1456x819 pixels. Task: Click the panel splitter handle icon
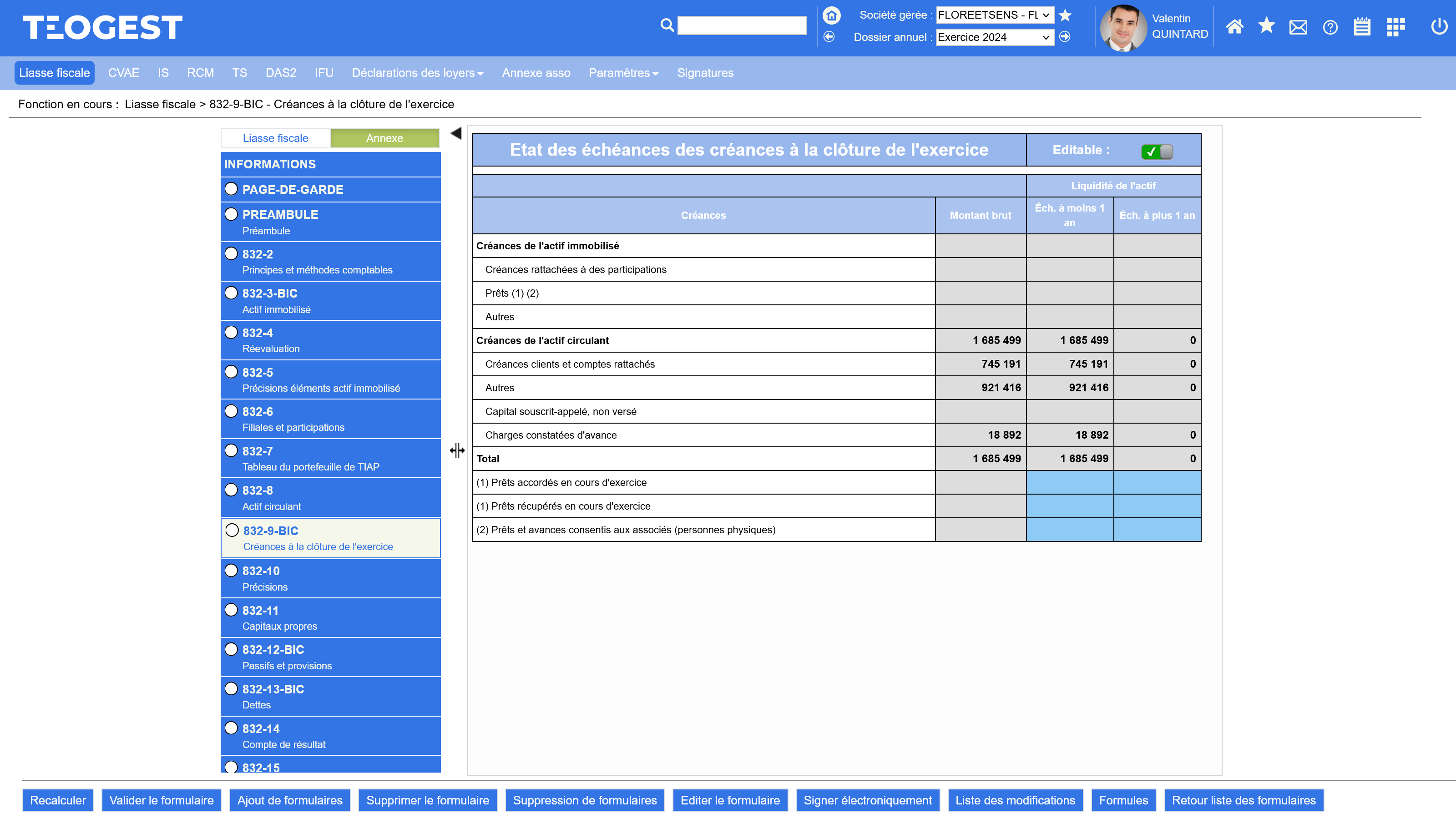pos(457,450)
